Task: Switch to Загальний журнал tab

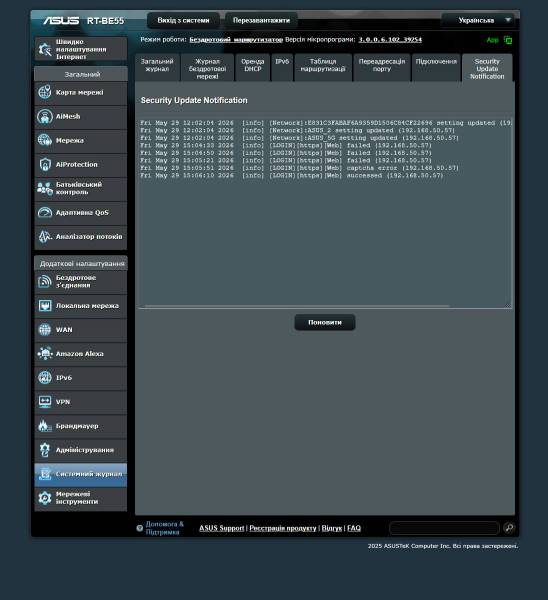Action: [157, 68]
